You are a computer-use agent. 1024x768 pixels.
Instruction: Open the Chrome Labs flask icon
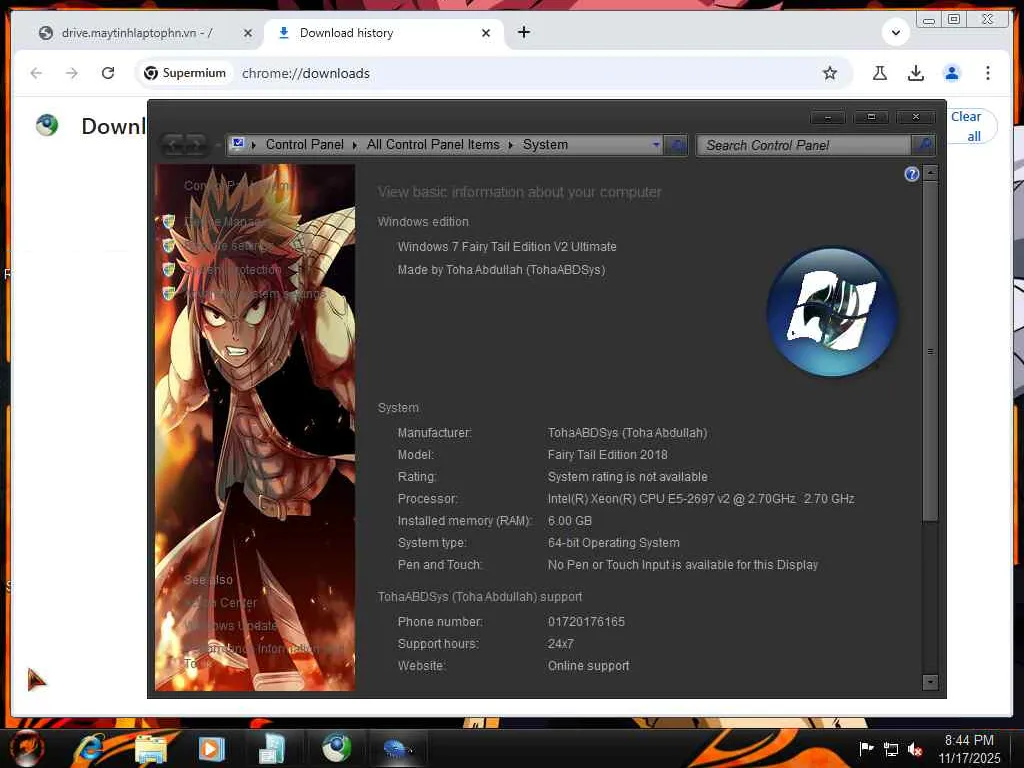coord(880,73)
